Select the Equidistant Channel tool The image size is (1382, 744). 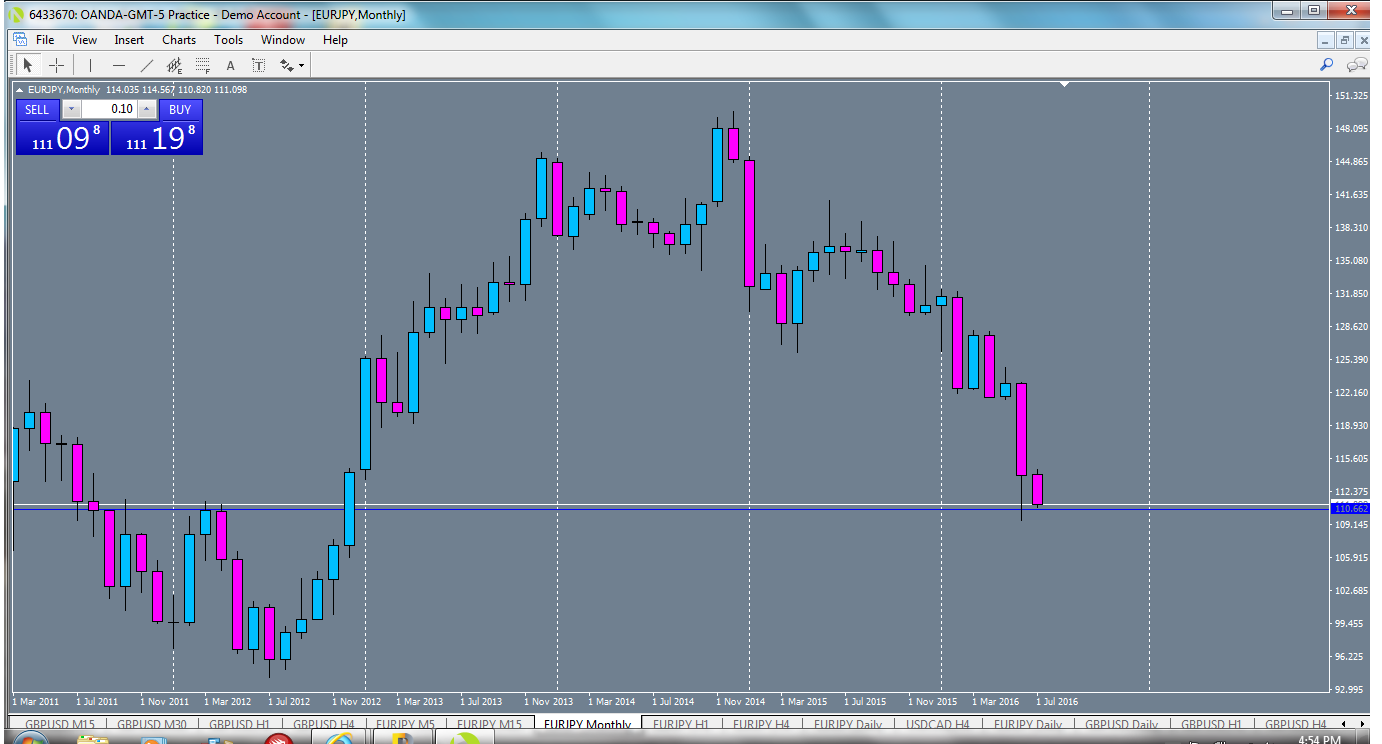point(174,64)
